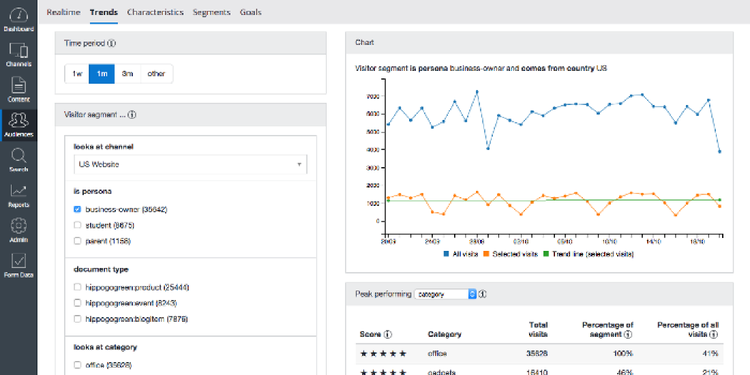Click the green trend line start point
Screen dimensions: 750x375
click(x=388, y=200)
